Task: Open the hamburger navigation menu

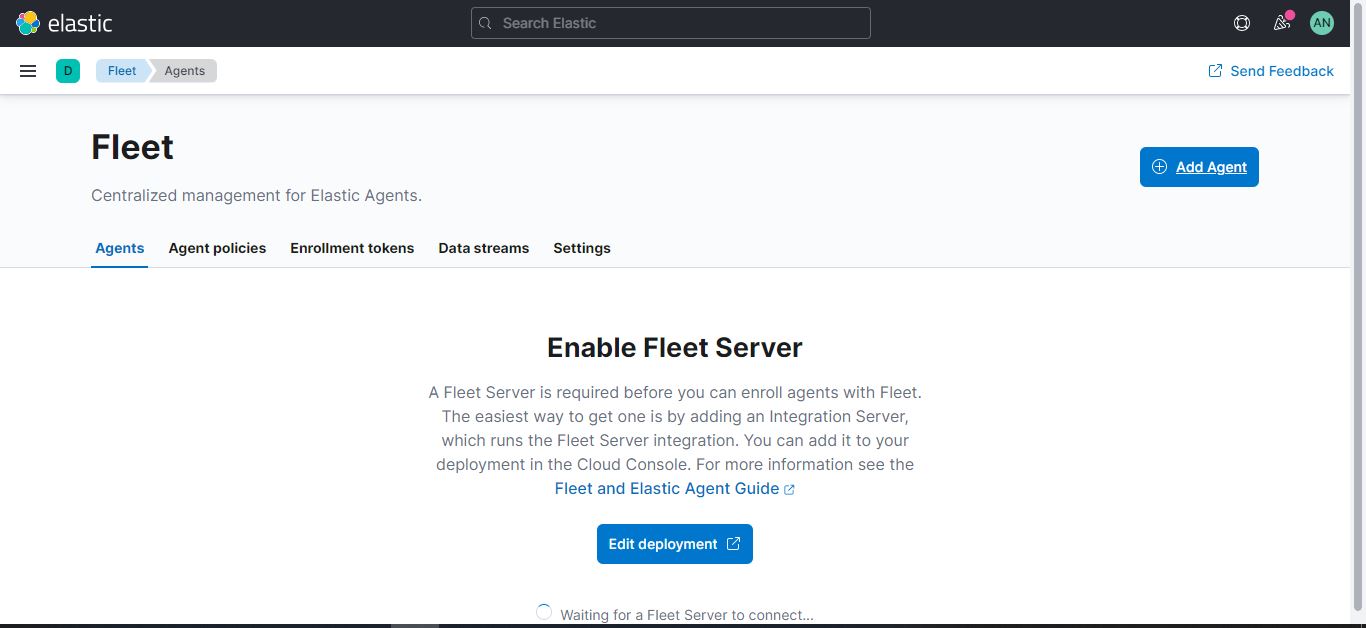Action: tap(28, 71)
